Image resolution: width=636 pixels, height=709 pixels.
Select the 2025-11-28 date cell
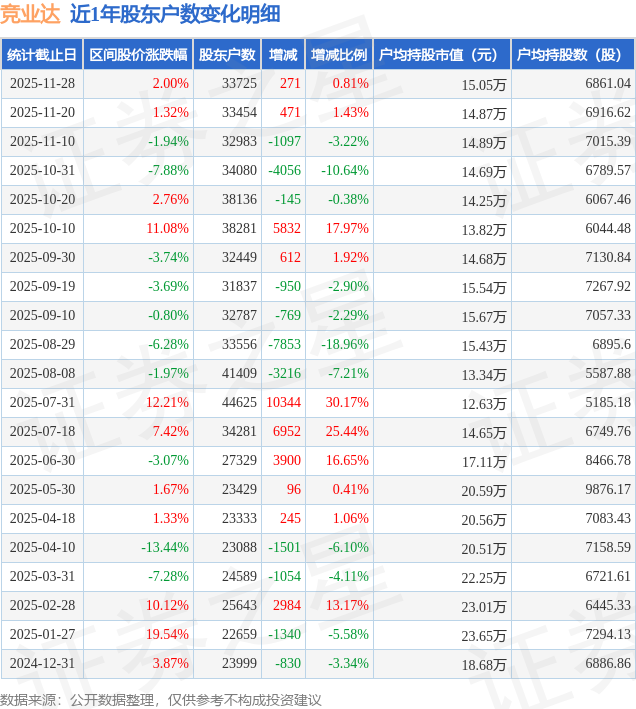click(41, 84)
